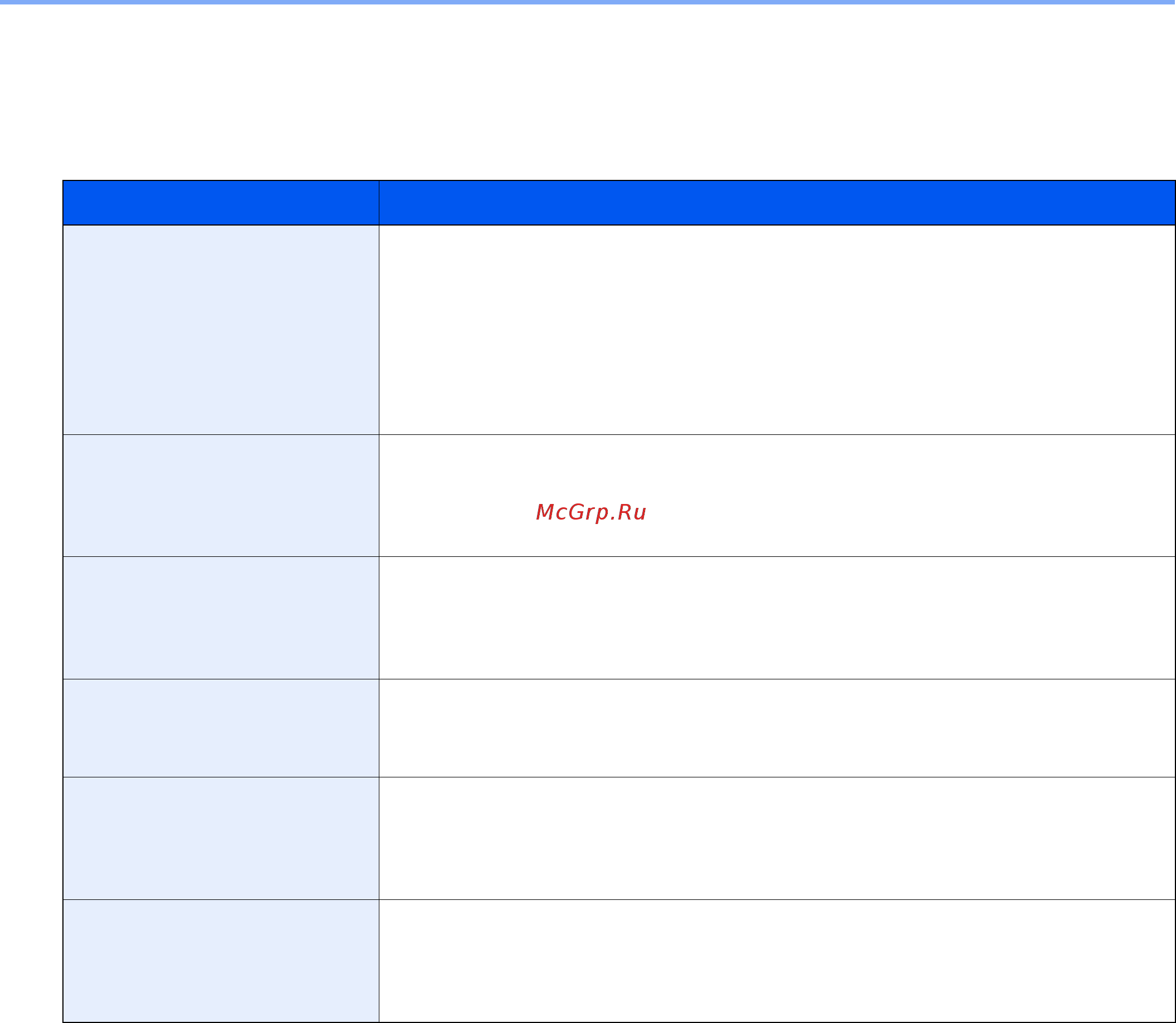Click the fourth-row light blue cell

tap(221, 728)
